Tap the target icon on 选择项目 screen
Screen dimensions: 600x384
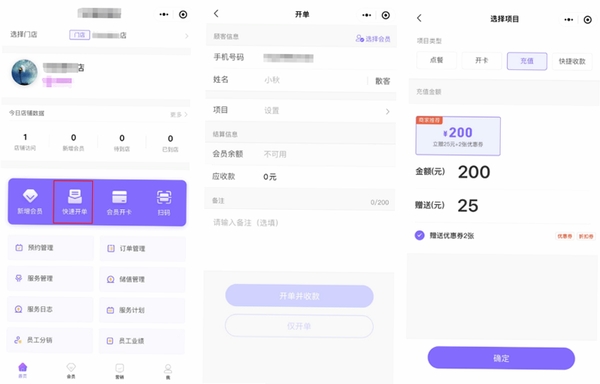[588, 20]
